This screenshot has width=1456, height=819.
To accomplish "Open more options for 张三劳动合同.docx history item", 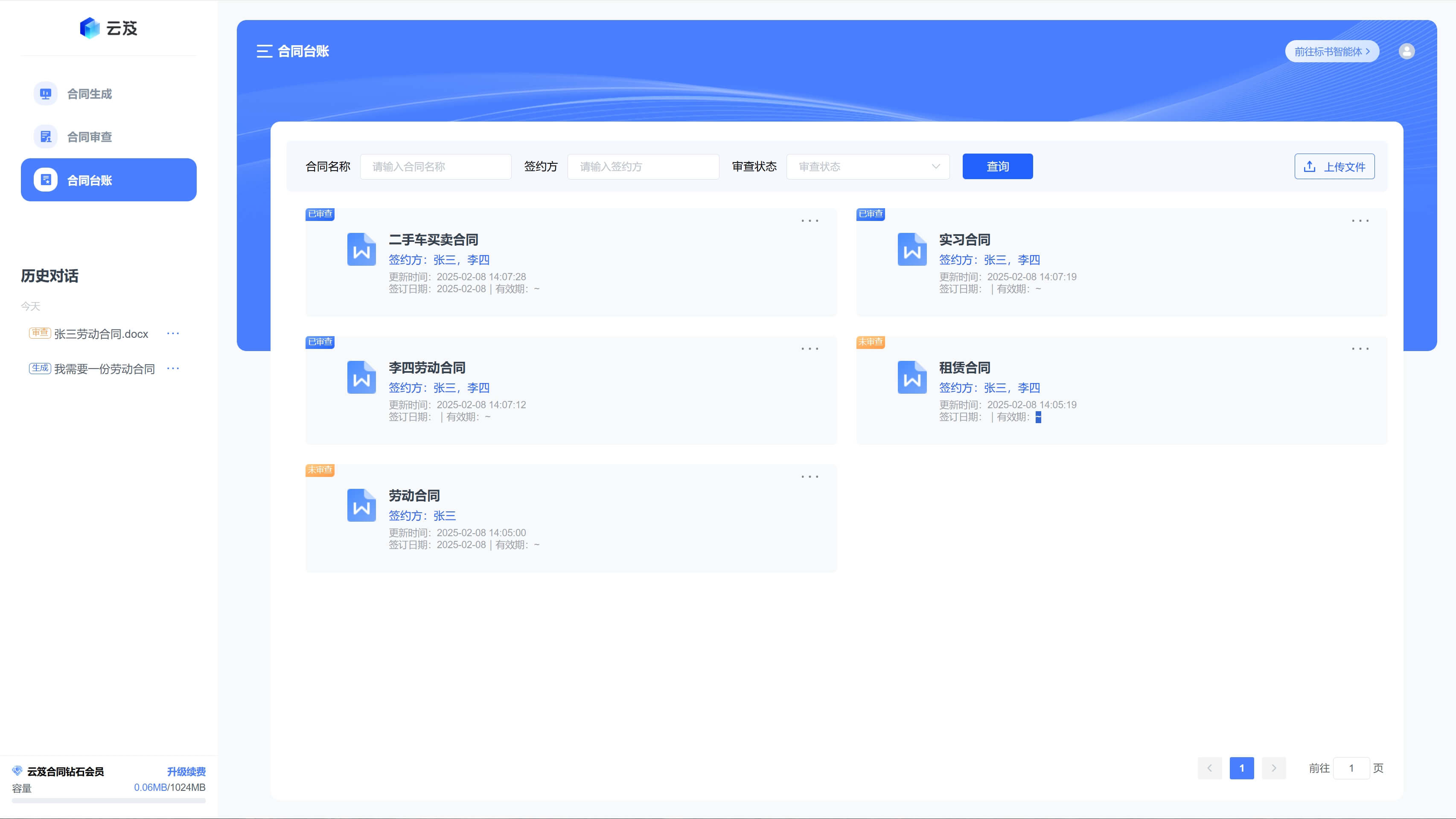I will 173,333.
